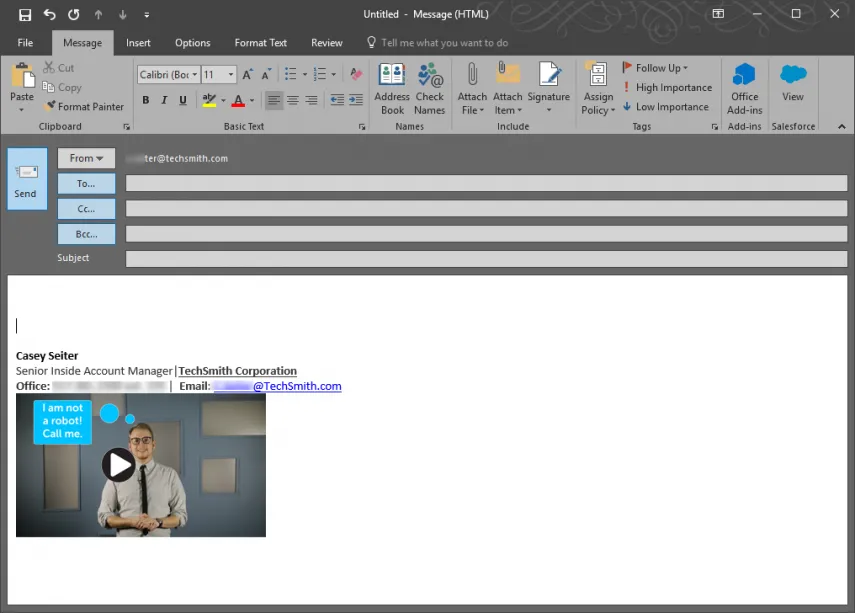Viewport: 855px width, 613px height.
Task: Mark message as Low Importance
Action: (x=665, y=107)
